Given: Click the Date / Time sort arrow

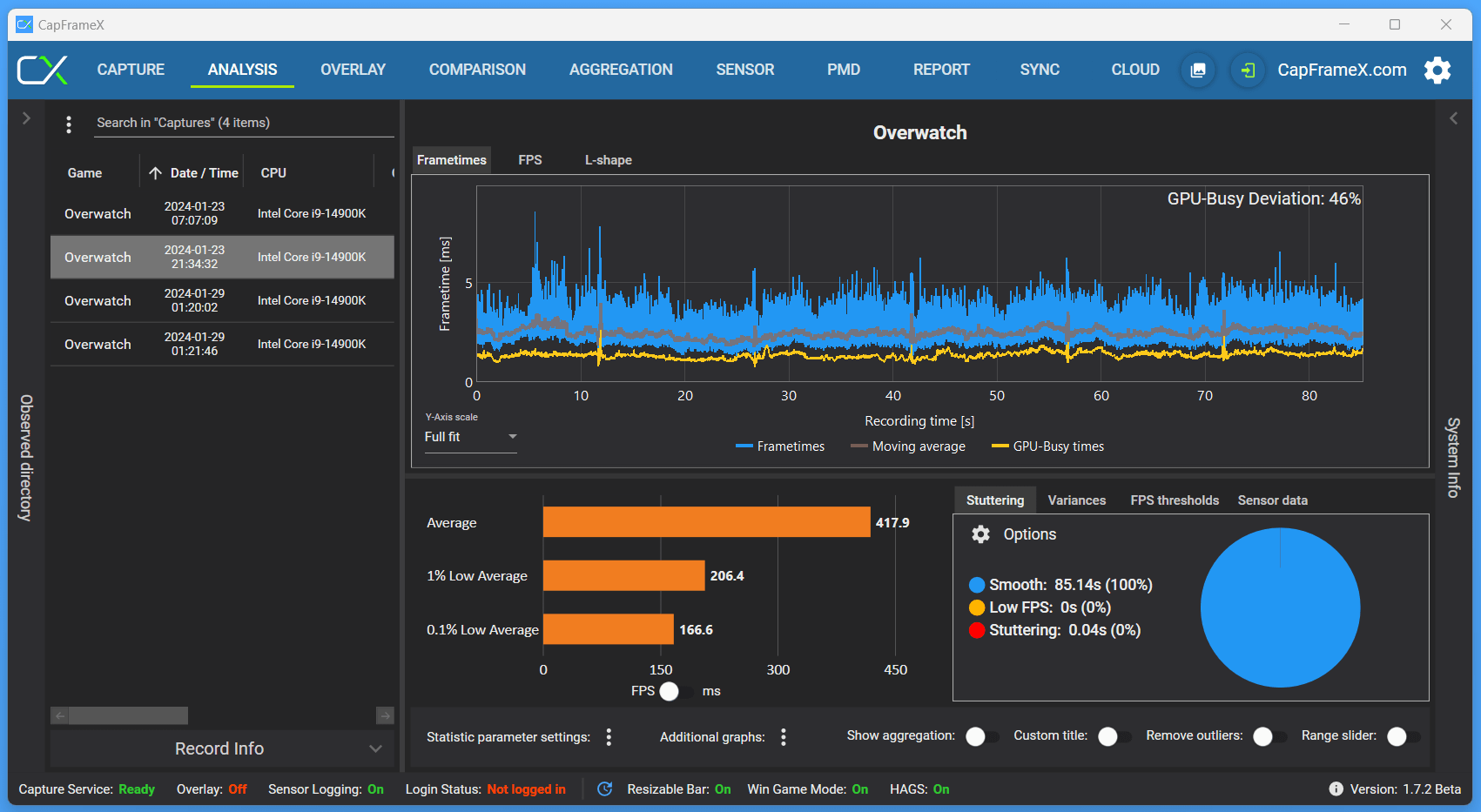Looking at the screenshot, I should coord(155,173).
